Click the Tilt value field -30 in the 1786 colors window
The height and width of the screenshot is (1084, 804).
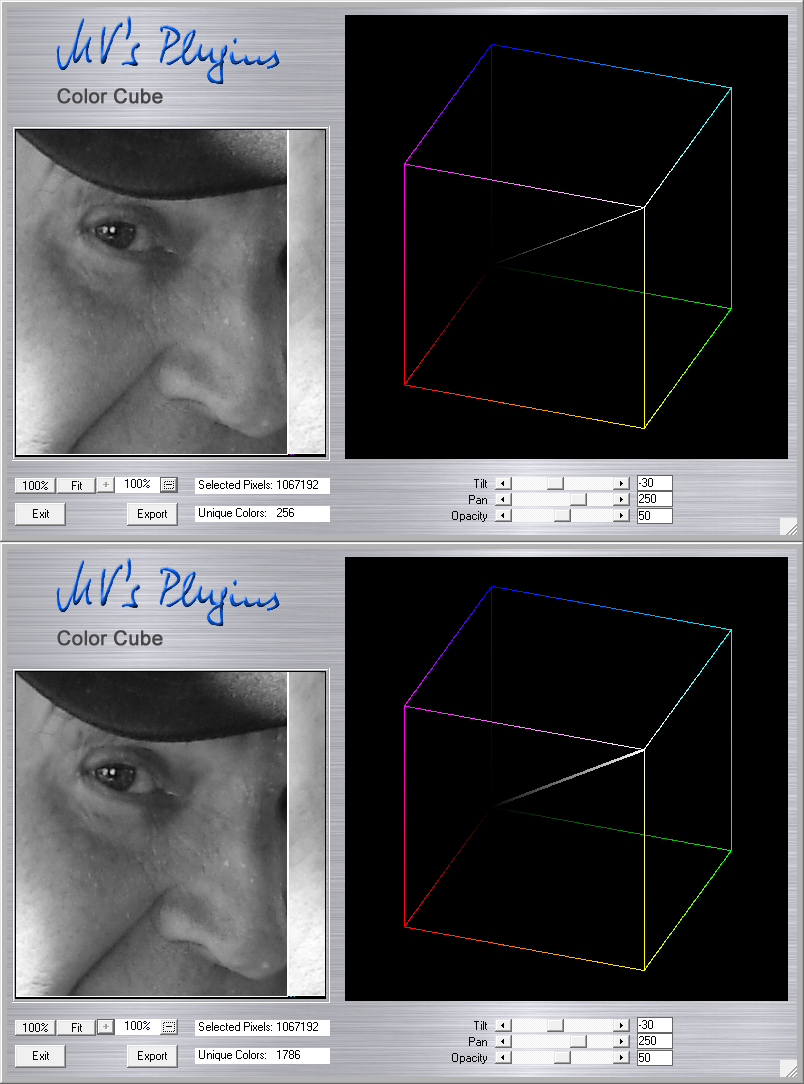pyautogui.click(x=654, y=1025)
